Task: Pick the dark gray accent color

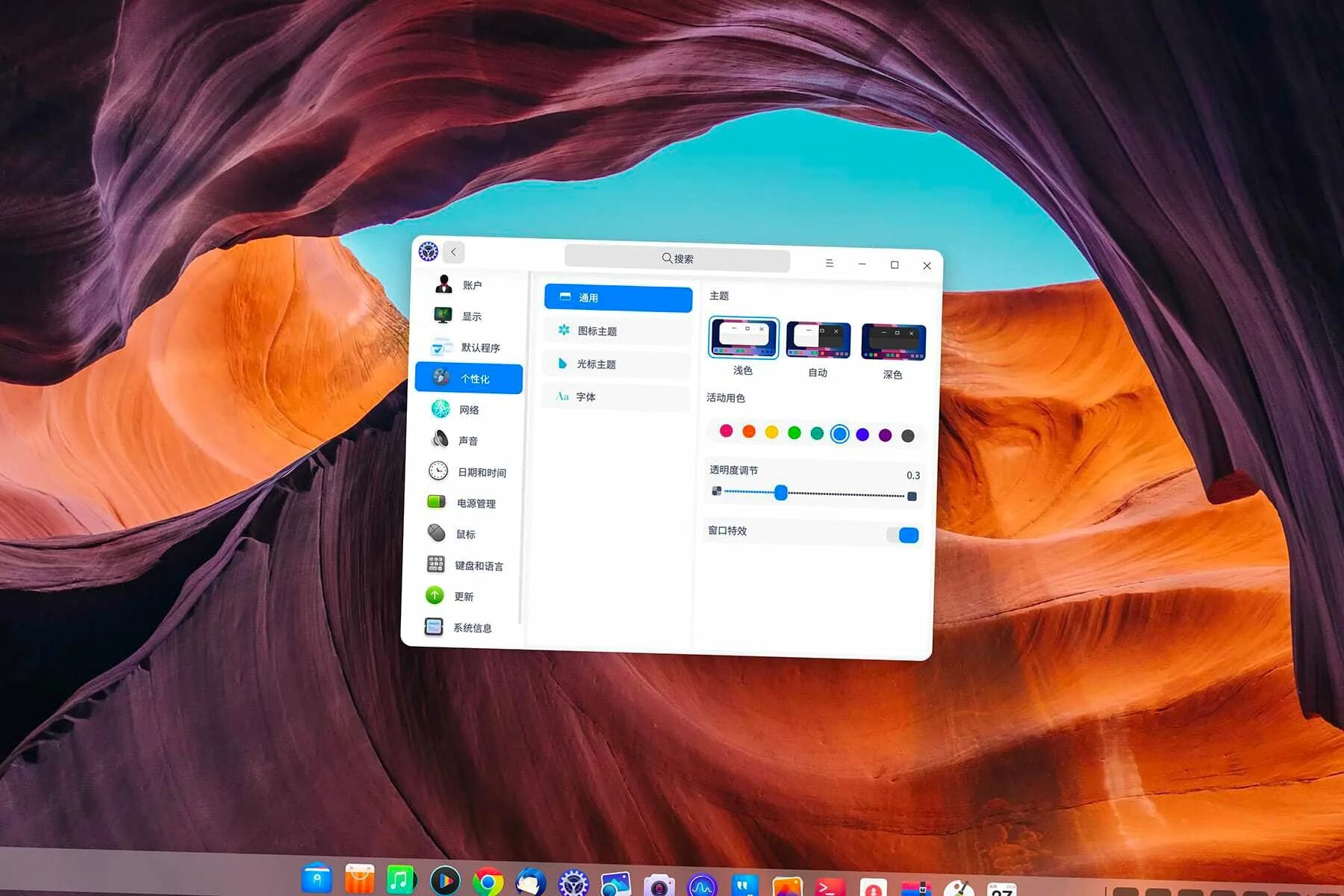Action: click(908, 436)
